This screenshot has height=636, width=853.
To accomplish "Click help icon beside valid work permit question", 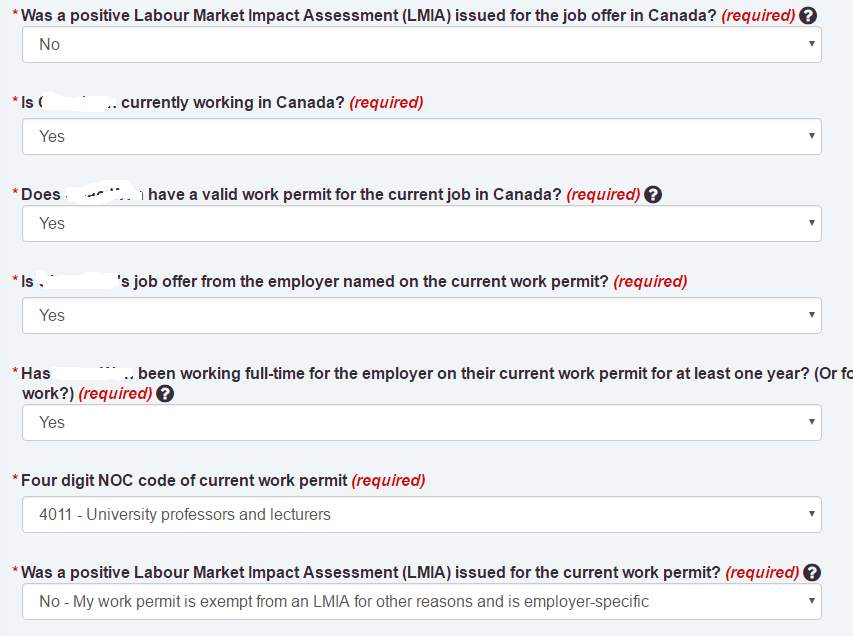I will pyautogui.click(x=653, y=195).
